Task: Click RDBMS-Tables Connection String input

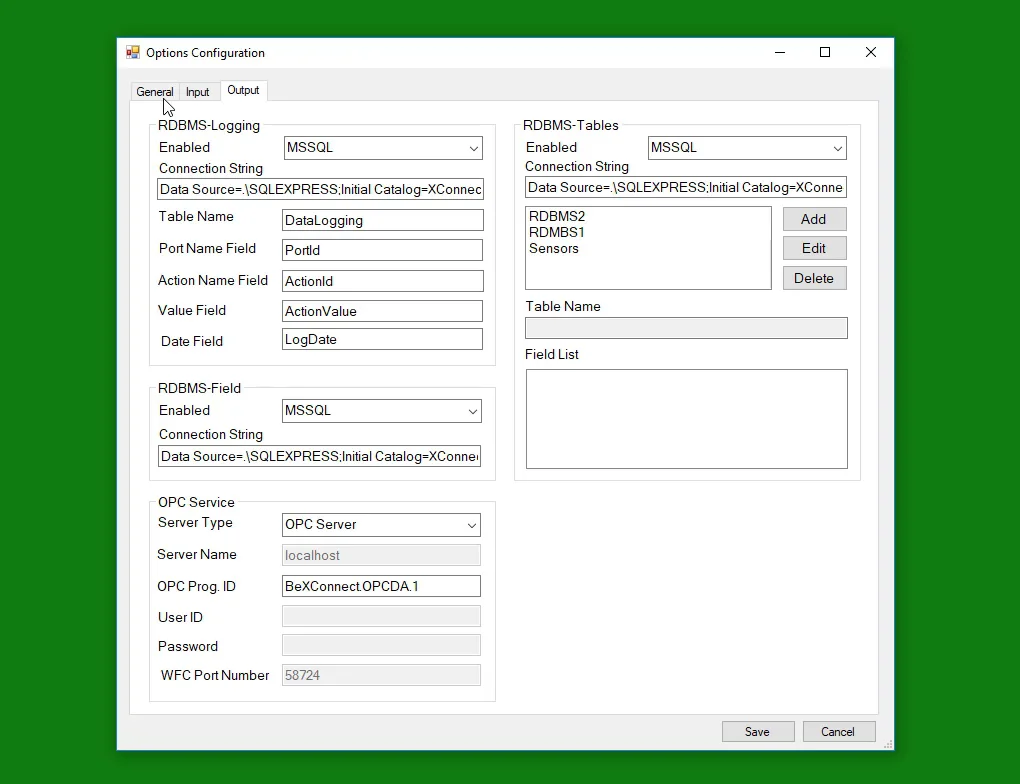Action: [x=686, y=187]
